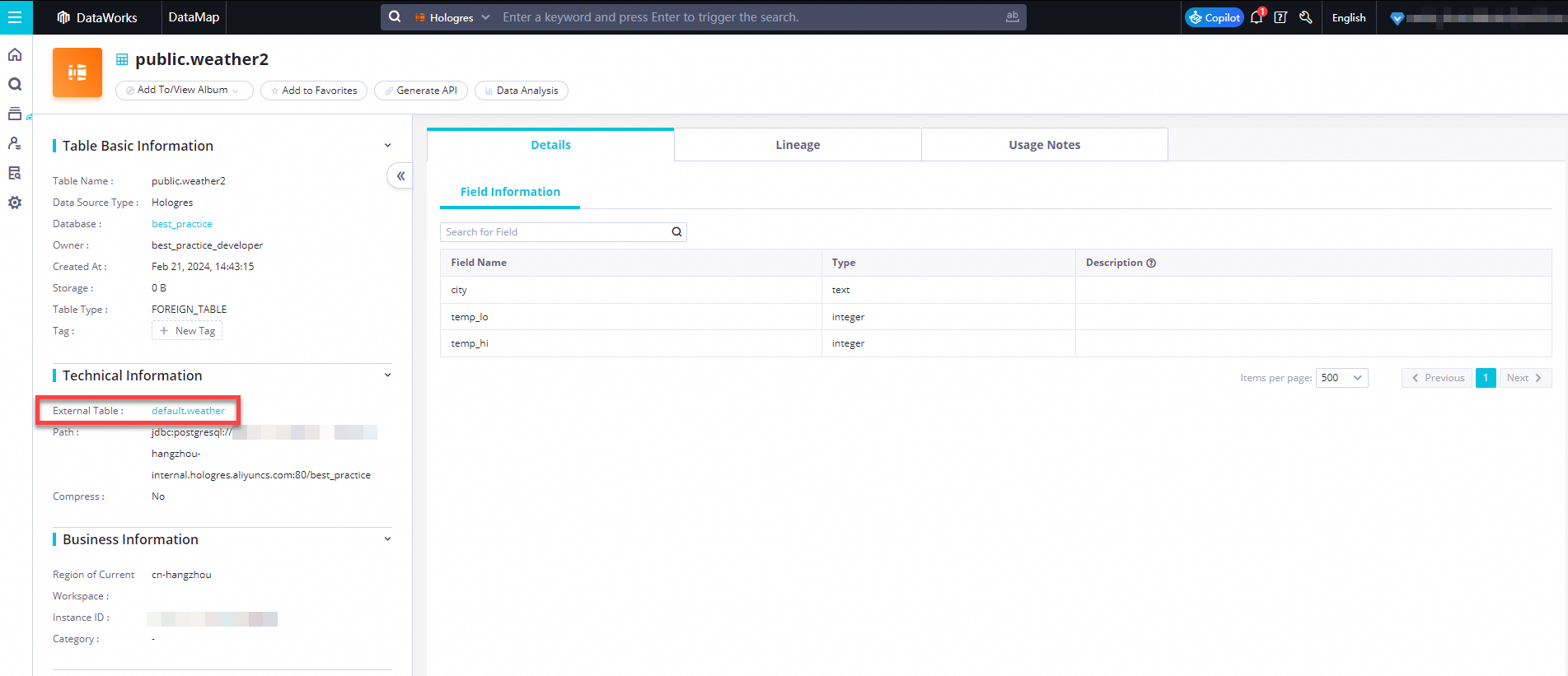Click the 'Feb 21, 2024, 14:43:15' created time
The image size is (1568, 676).
pyautogui.click(x=203, y=267)
